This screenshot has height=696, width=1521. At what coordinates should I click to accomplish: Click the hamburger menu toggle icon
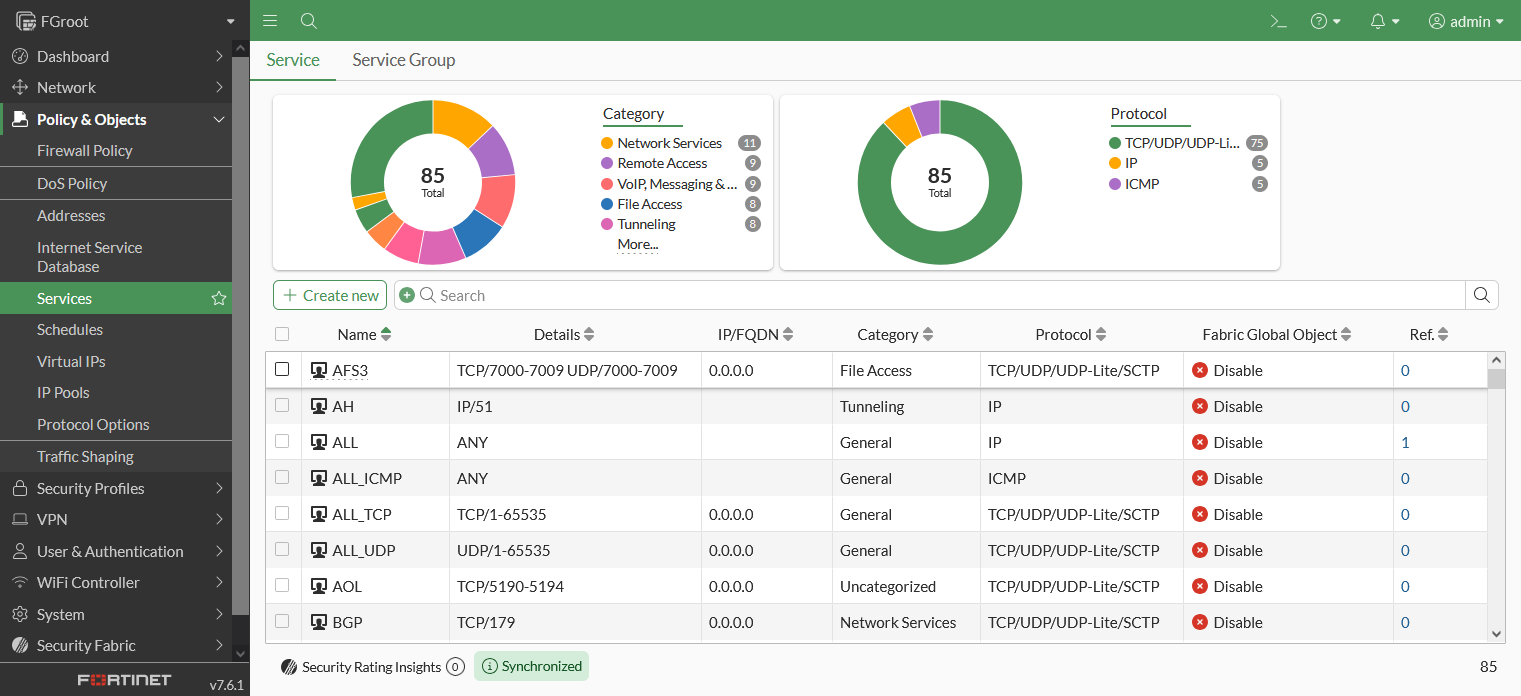click(x=270, y=21)
